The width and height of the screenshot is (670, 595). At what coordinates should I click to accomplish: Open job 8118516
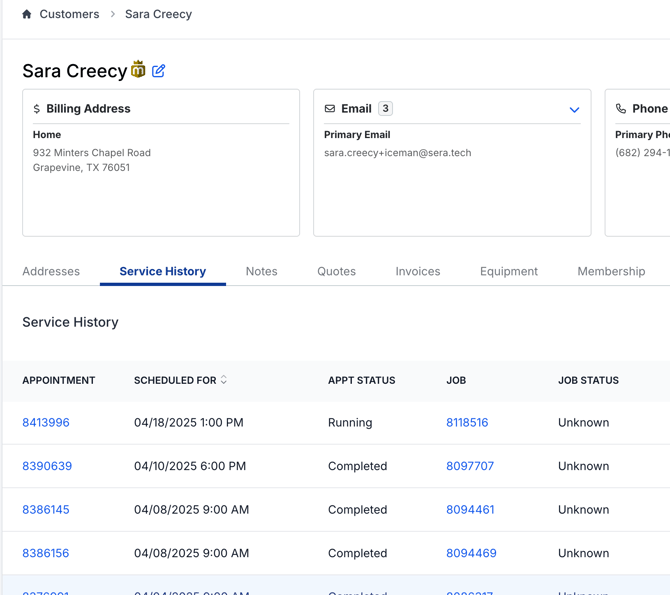[467, 423]
